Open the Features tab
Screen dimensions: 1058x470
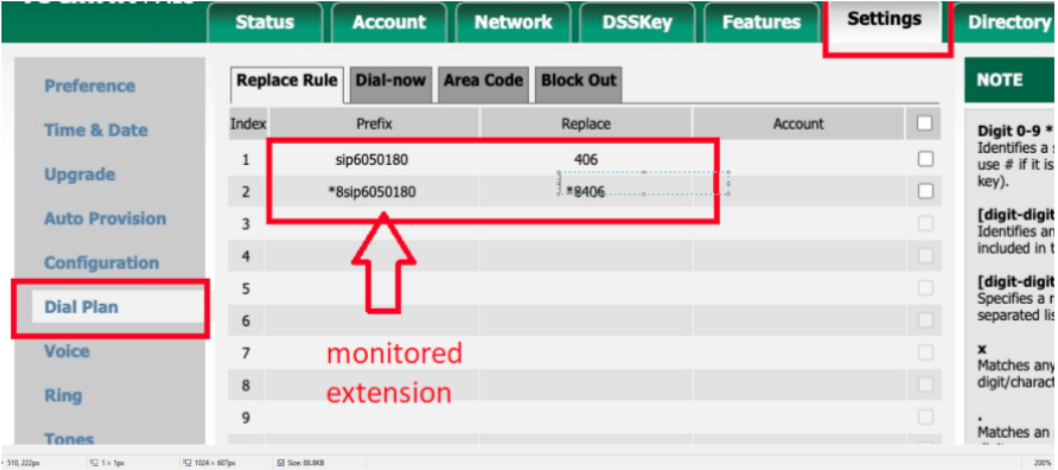[762, 22]
